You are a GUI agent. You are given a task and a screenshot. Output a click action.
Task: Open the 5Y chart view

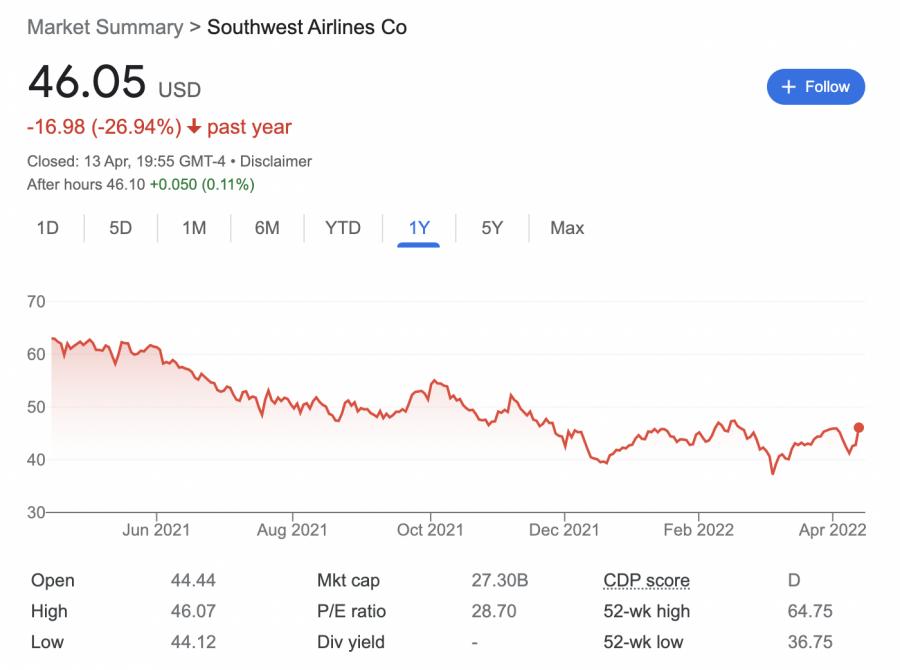[492, 228]
